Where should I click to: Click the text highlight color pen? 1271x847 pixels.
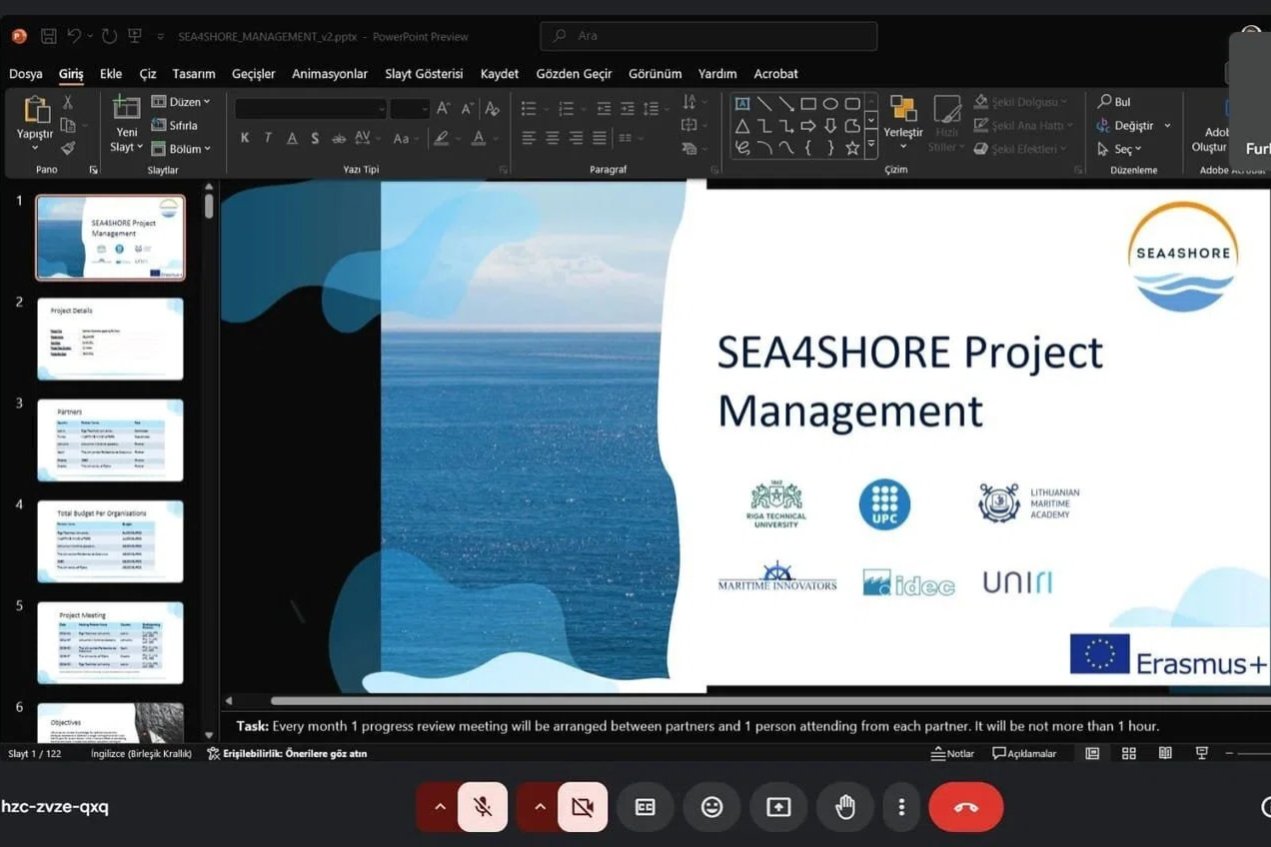(x=441, y=138)
